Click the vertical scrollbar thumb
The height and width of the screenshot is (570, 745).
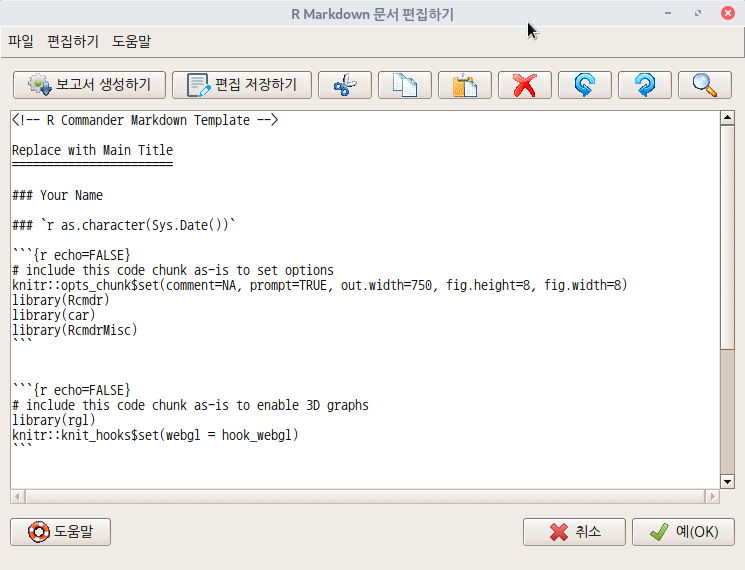click(727, 238)
